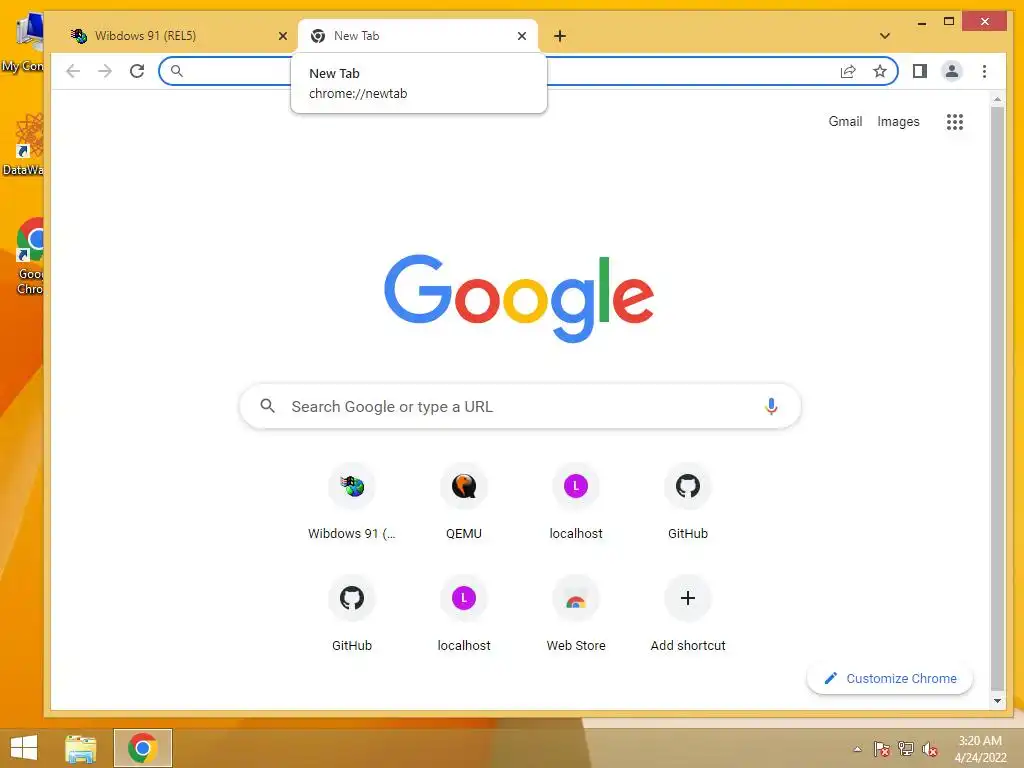Expand the tab search chevron
Viewport: 1024px width, 768px height.
(x=884, y=36)
